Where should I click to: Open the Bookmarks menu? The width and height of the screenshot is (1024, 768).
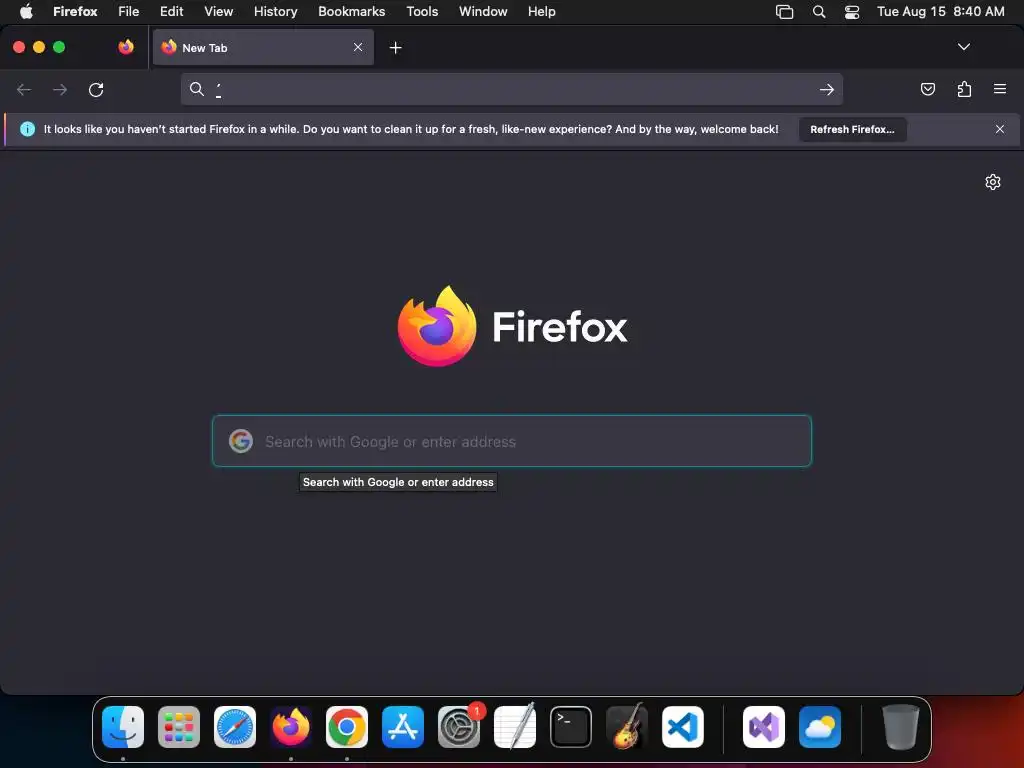pos(351,12)
